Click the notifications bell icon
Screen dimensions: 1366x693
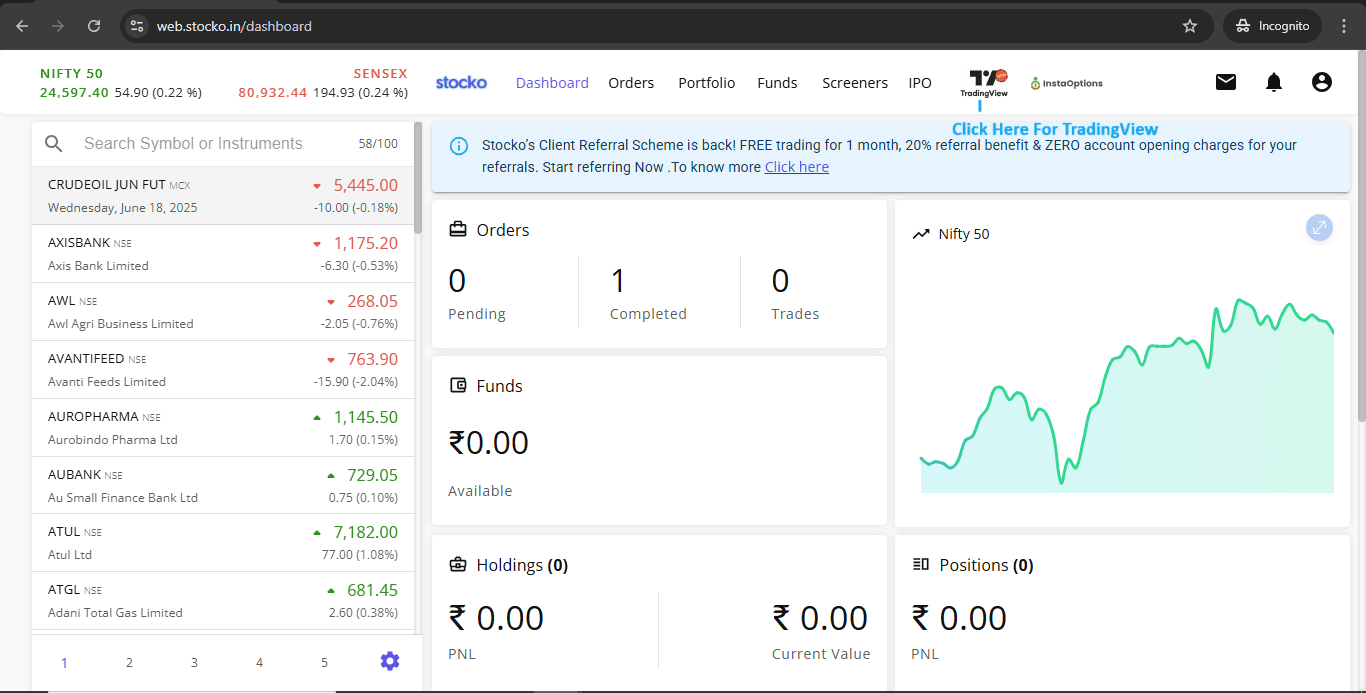1274,82
